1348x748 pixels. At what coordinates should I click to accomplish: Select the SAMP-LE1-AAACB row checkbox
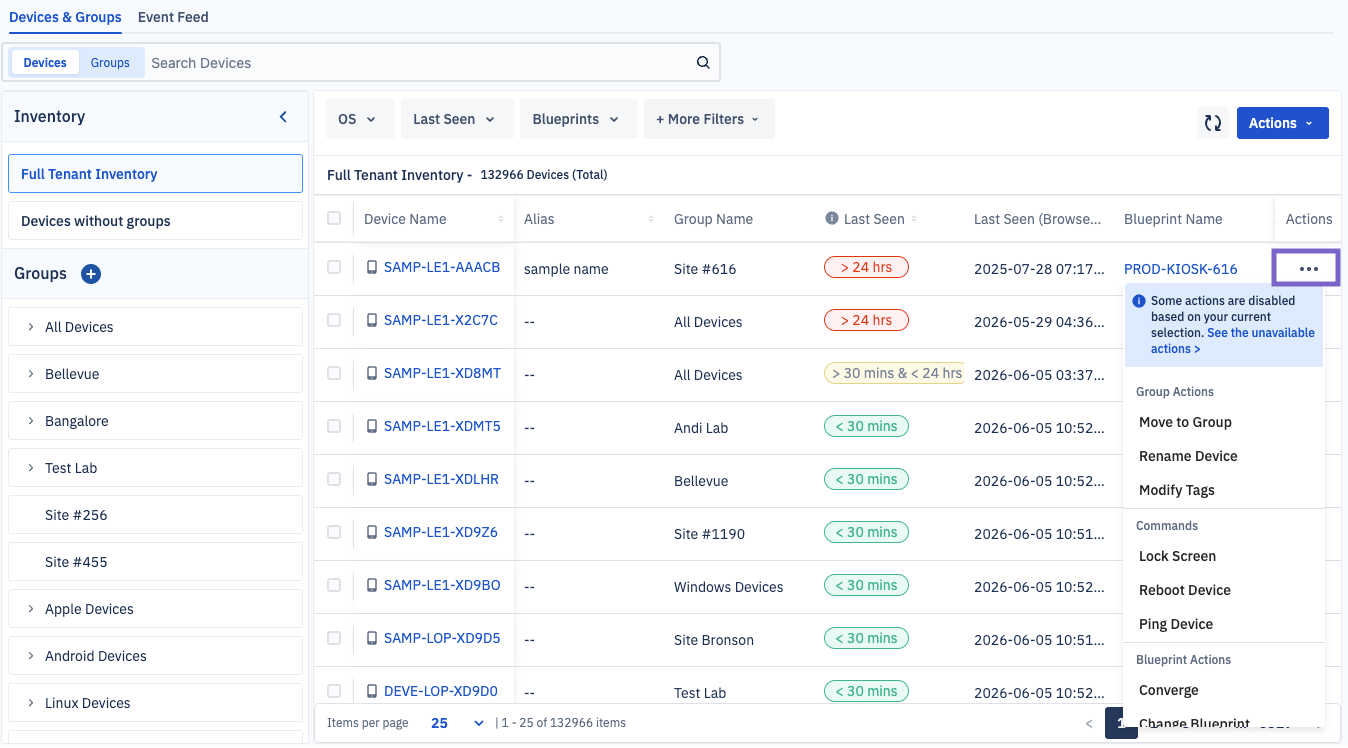pos(334,267)
